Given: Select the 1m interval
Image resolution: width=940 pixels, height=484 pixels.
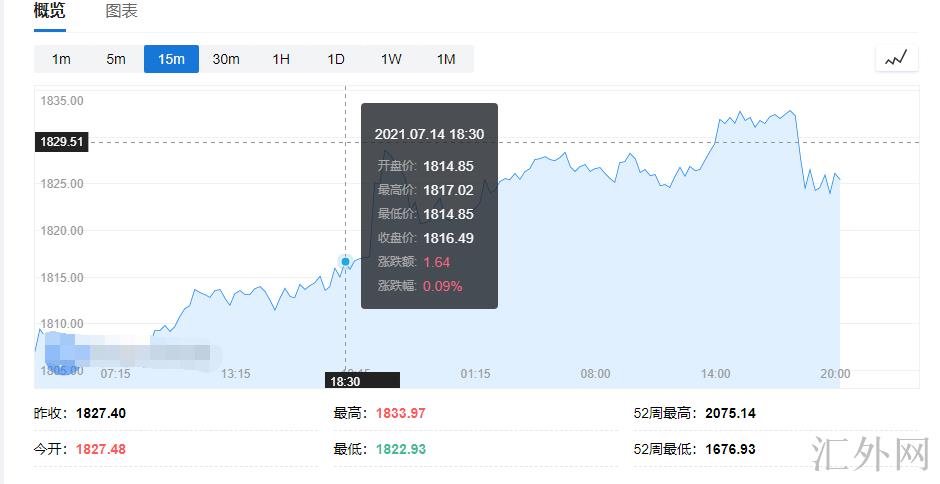Looking at the screenshot, I should coord(61,59).
